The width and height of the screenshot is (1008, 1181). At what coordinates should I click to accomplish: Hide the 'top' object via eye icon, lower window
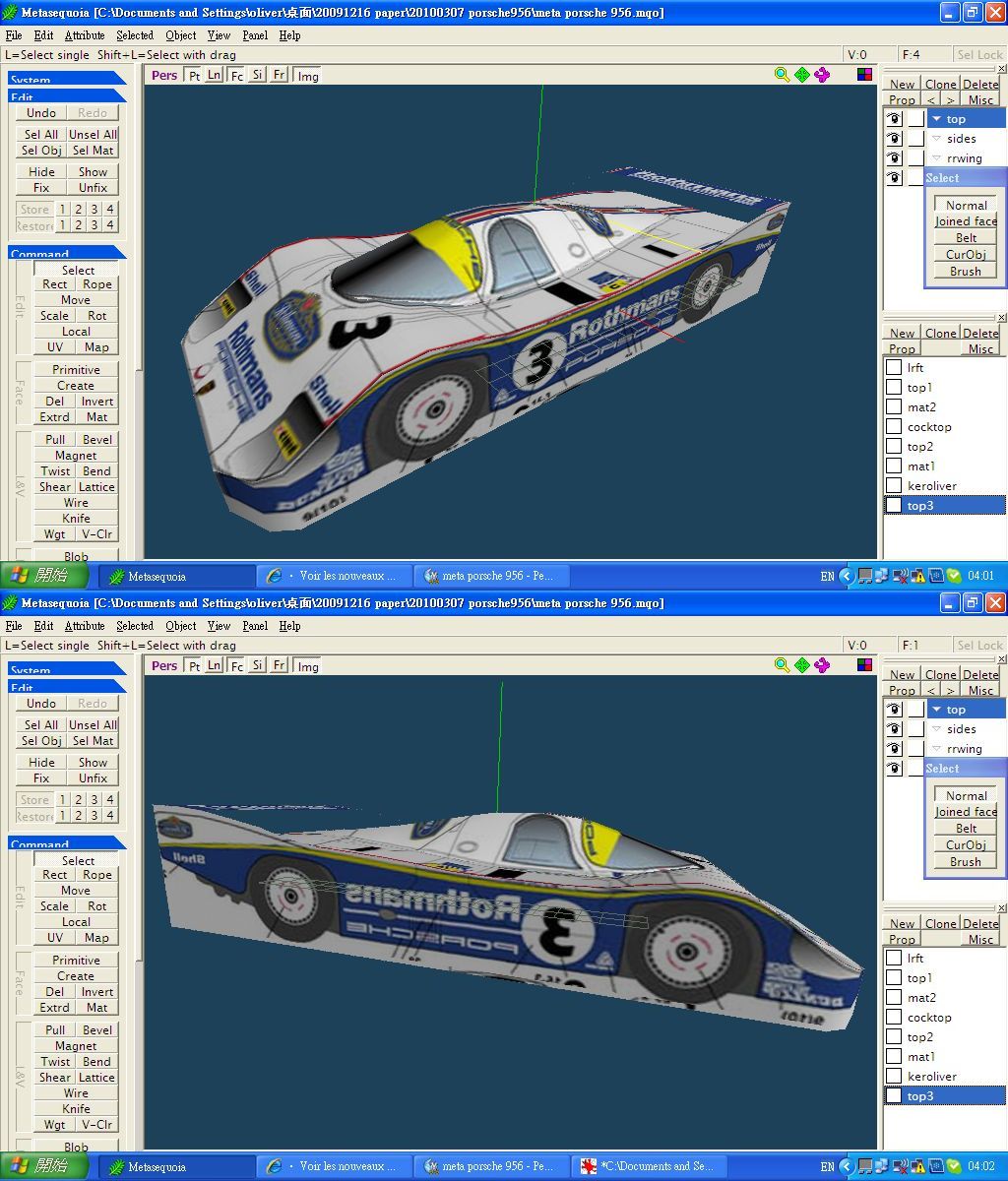coord(894,710)
